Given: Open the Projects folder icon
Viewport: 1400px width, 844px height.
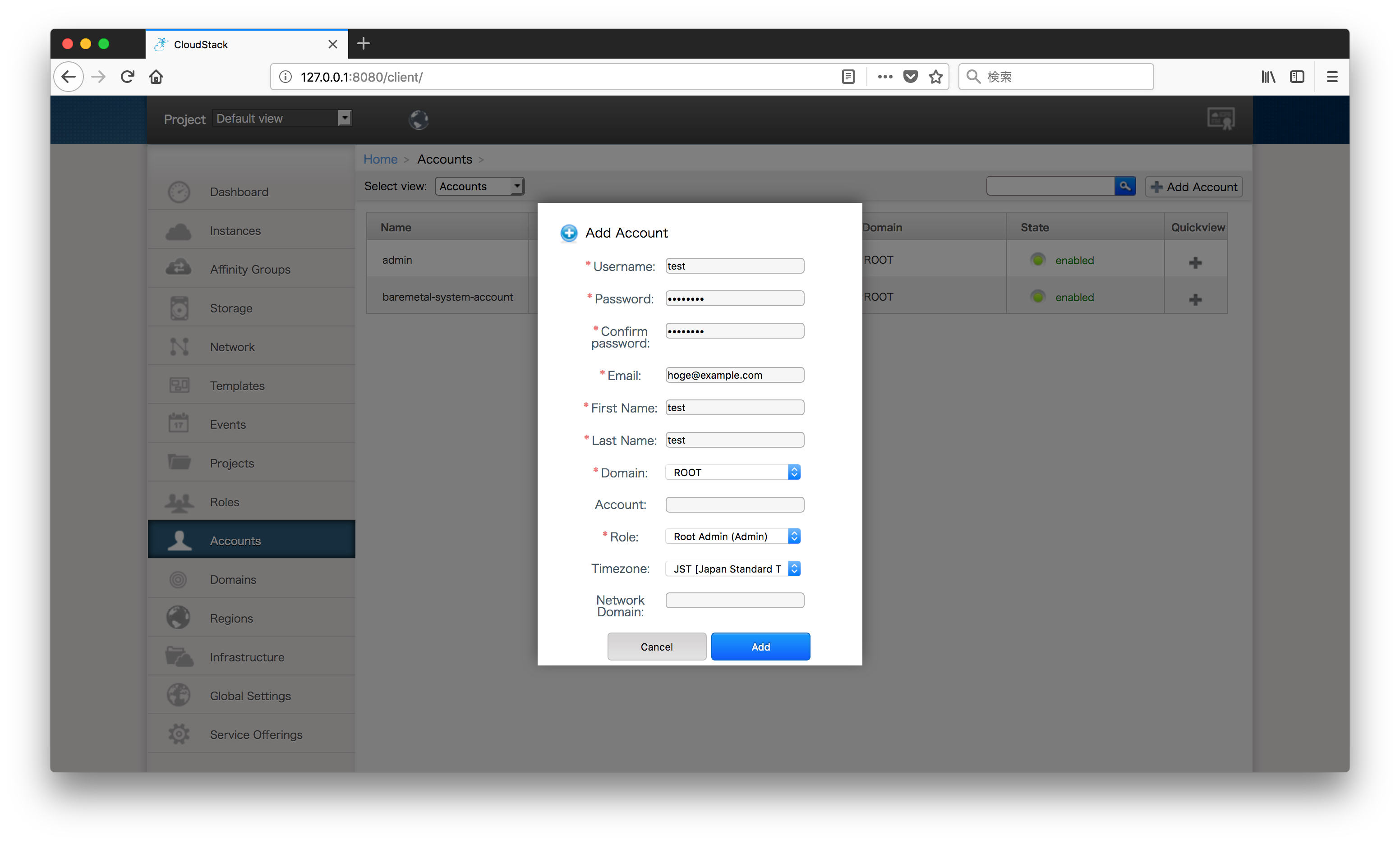Looking at the screenshot, I should click(179, 462).
